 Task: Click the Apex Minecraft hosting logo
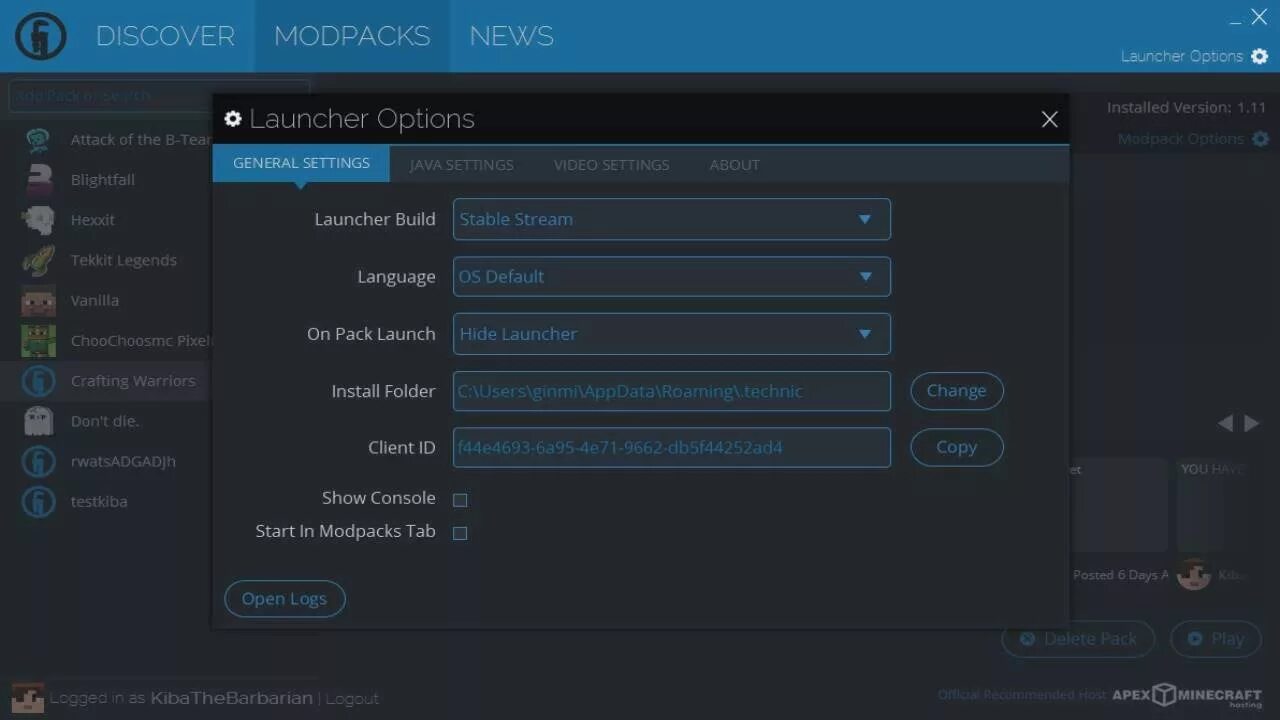pyautogui.click(x=1188, y=695)
